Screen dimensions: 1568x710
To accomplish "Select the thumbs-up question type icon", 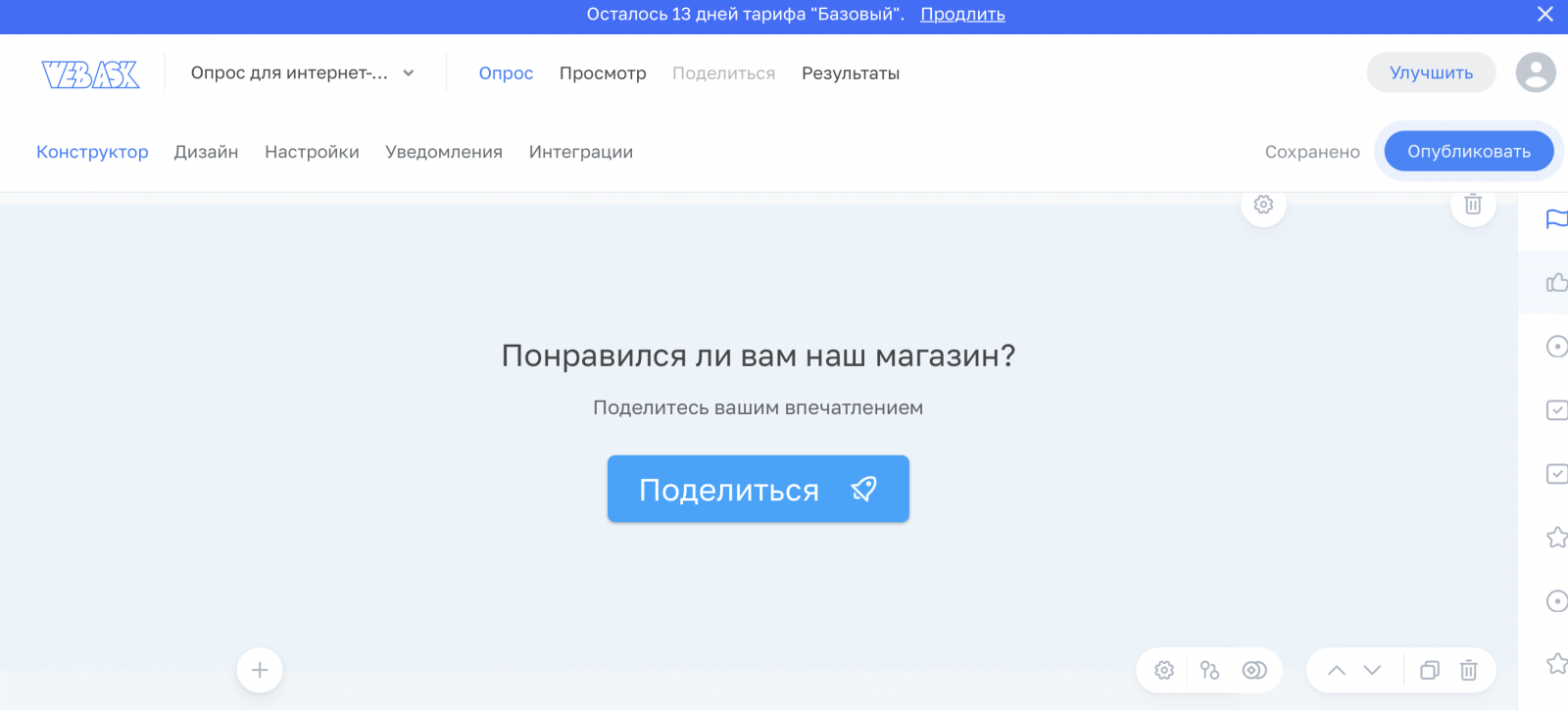I will (1555, 283).
